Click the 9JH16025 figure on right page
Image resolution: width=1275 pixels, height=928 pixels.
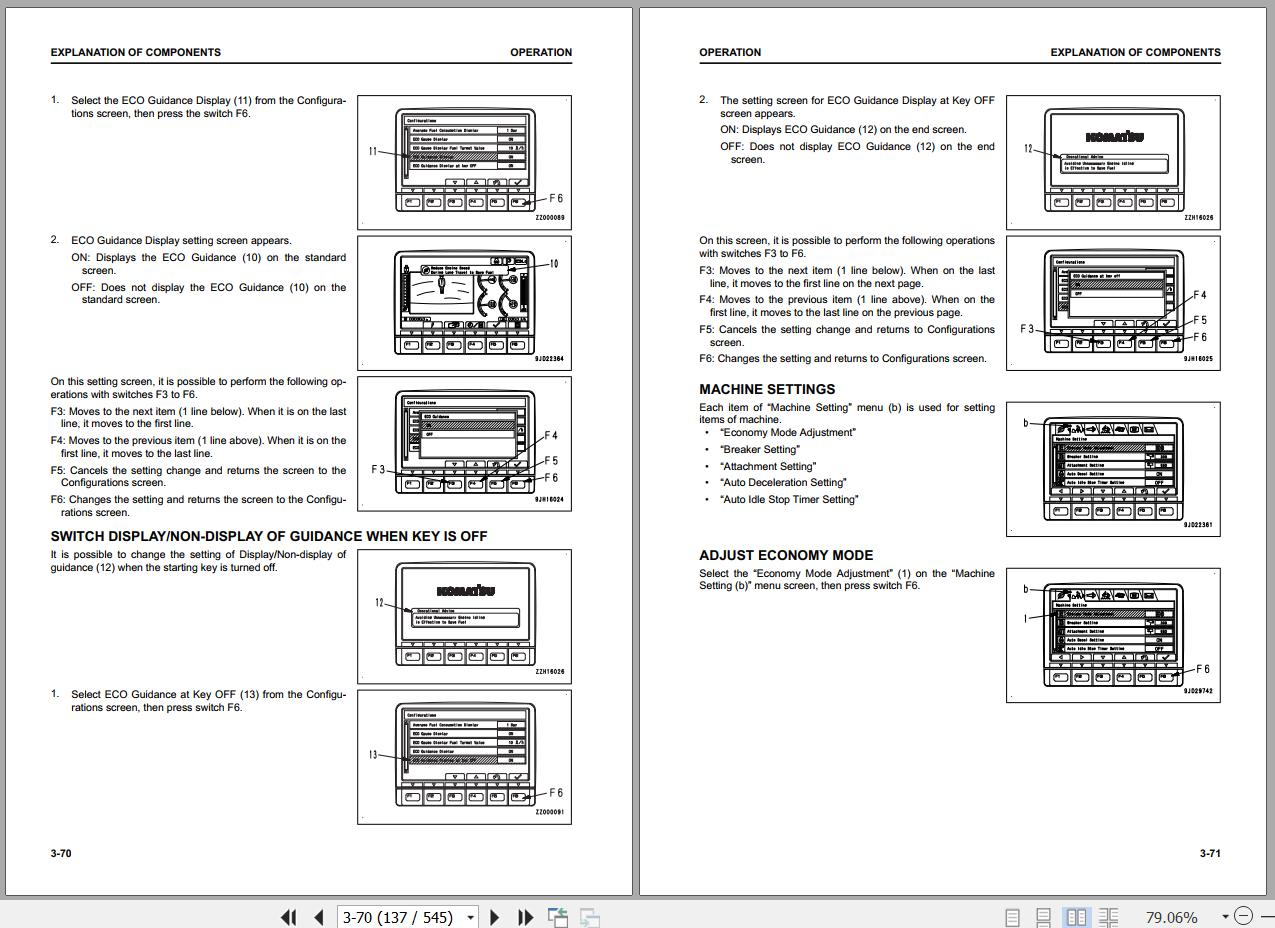[x=1113, y=303]
